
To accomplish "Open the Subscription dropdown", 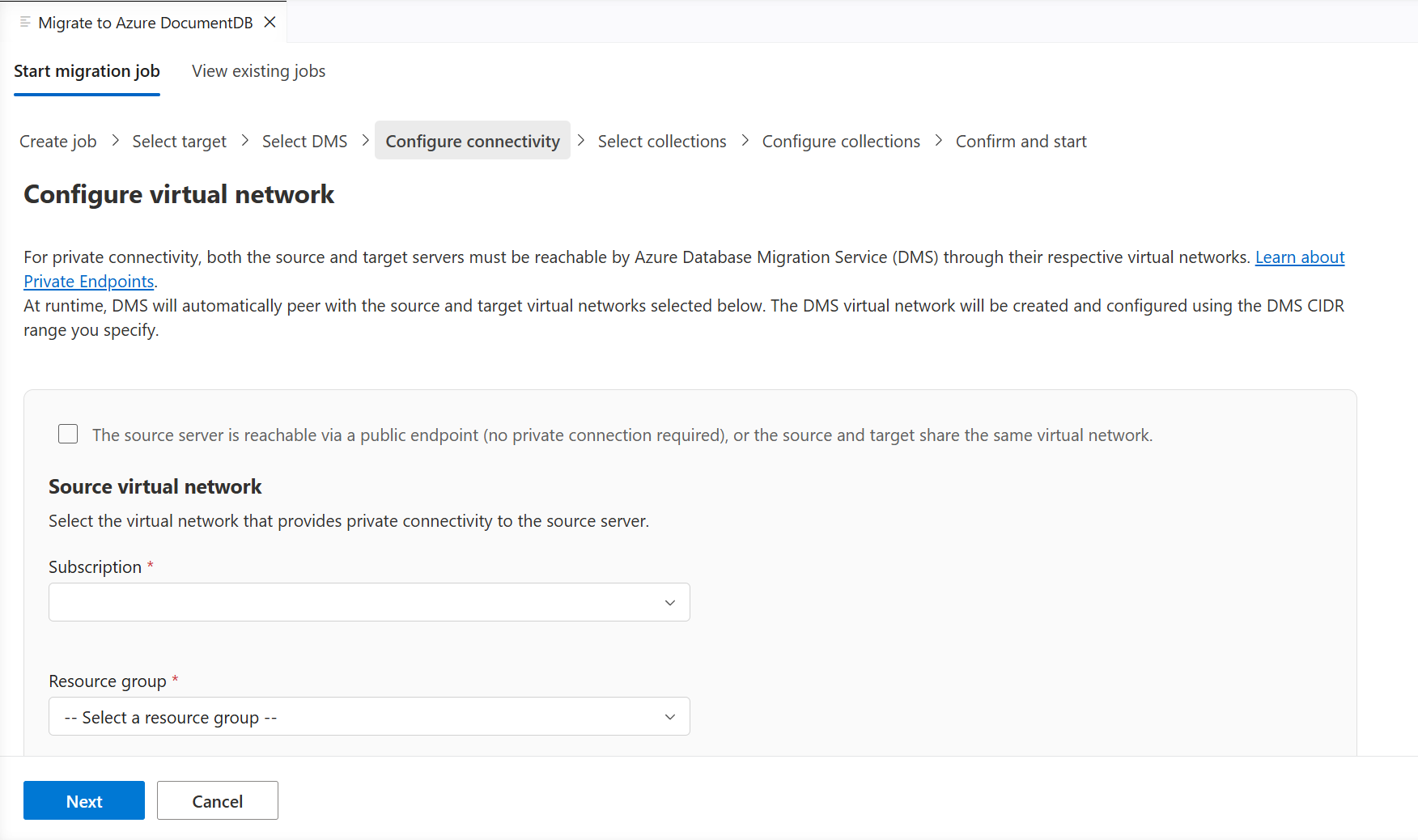I will (369, 602).
